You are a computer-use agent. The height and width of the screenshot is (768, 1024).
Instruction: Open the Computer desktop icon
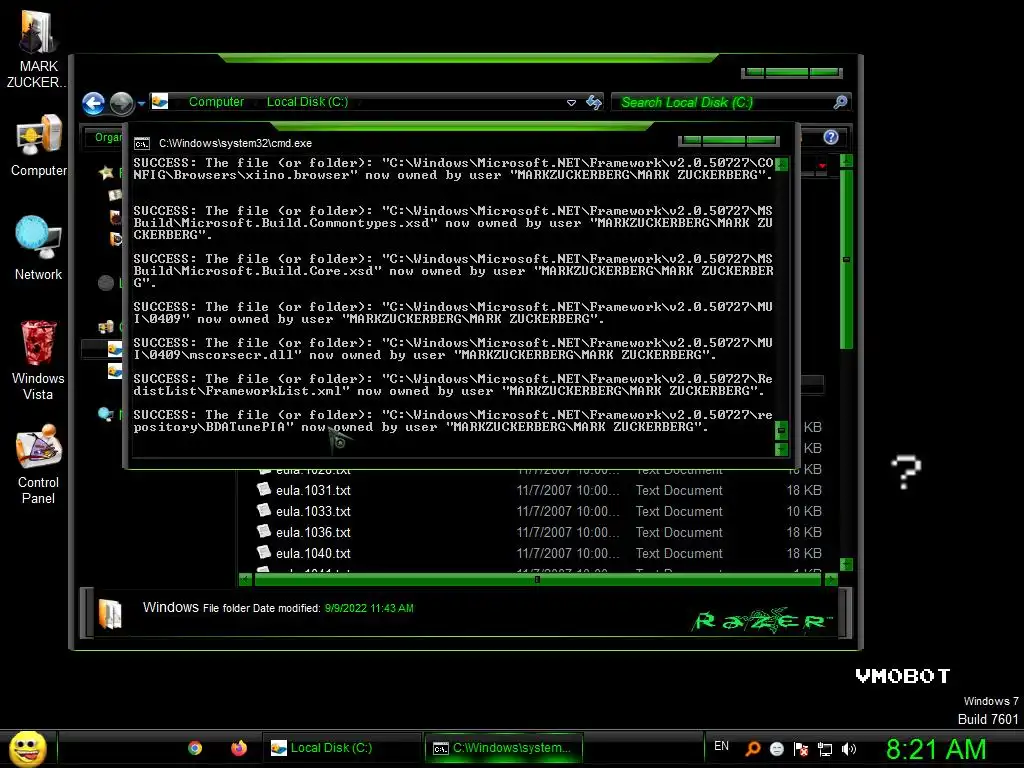coord(39,145)
